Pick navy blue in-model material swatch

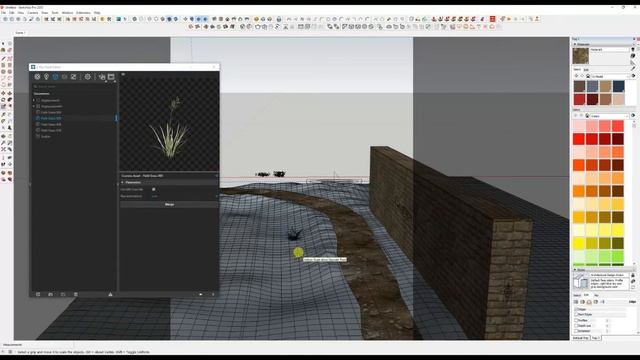click(x=618, y=86)
